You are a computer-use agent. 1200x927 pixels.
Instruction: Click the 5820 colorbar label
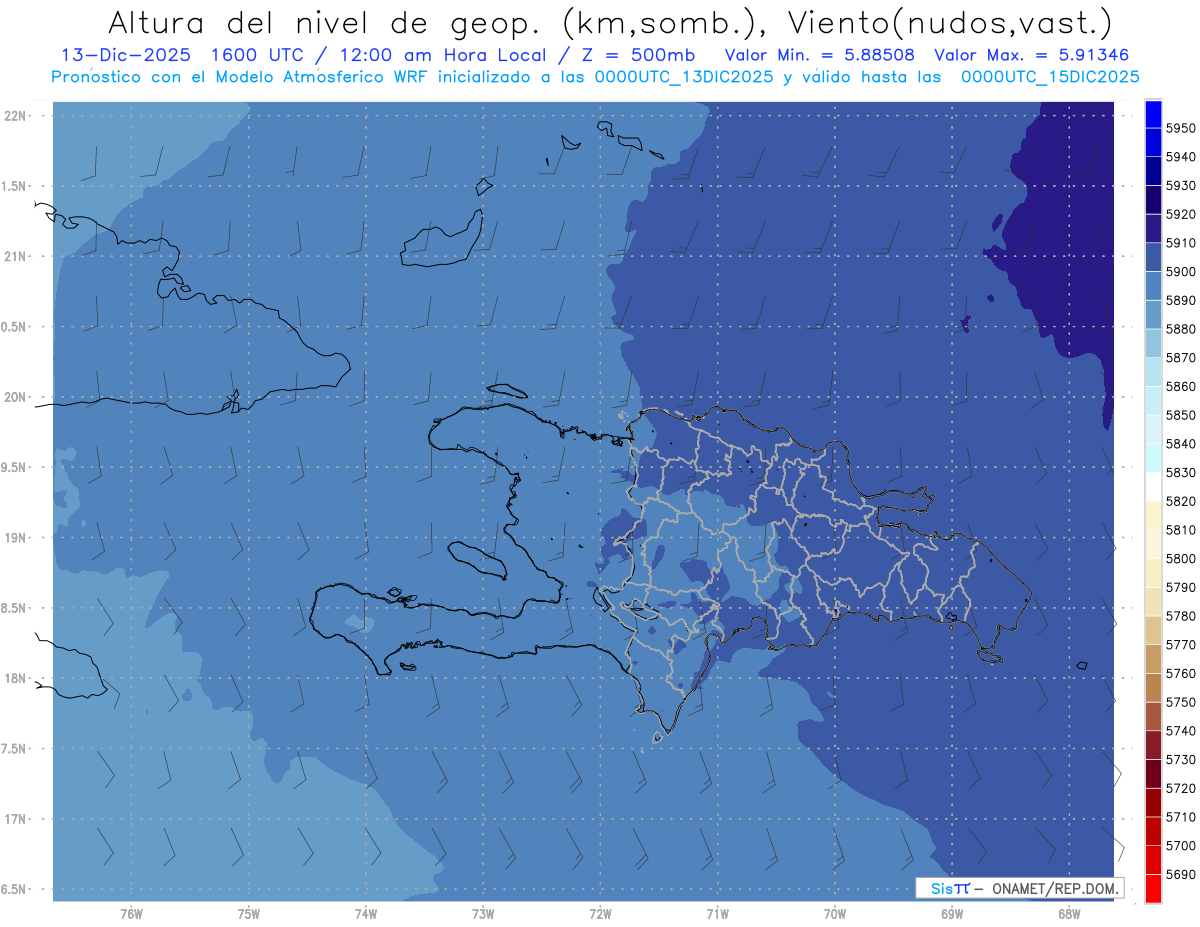pos(1180,501)
